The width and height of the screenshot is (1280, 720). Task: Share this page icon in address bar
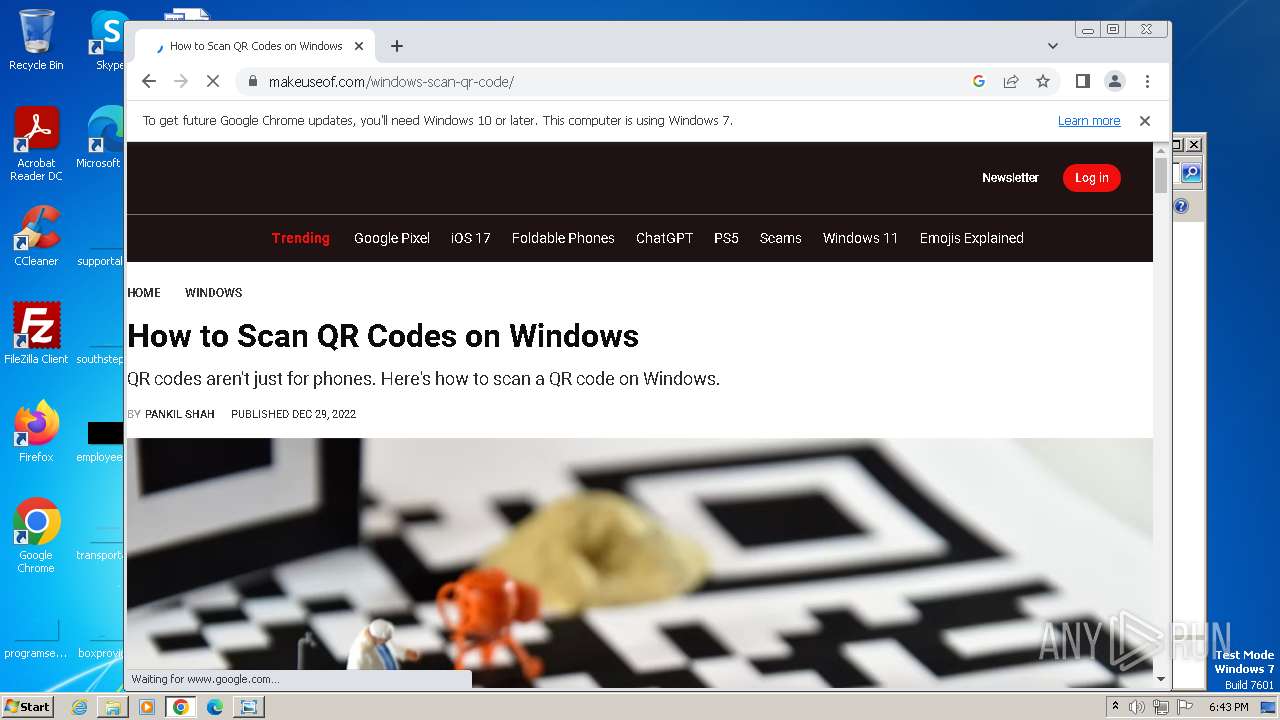coord(1011,81)
